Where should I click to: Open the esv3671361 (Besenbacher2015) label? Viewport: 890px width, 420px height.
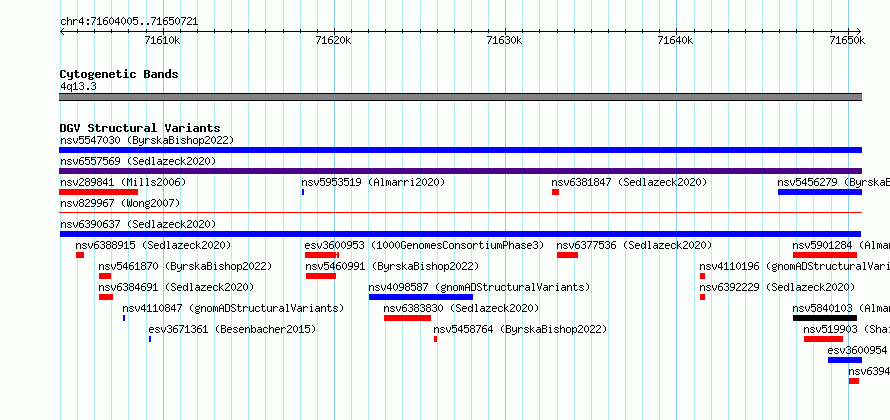coord(232,329)
